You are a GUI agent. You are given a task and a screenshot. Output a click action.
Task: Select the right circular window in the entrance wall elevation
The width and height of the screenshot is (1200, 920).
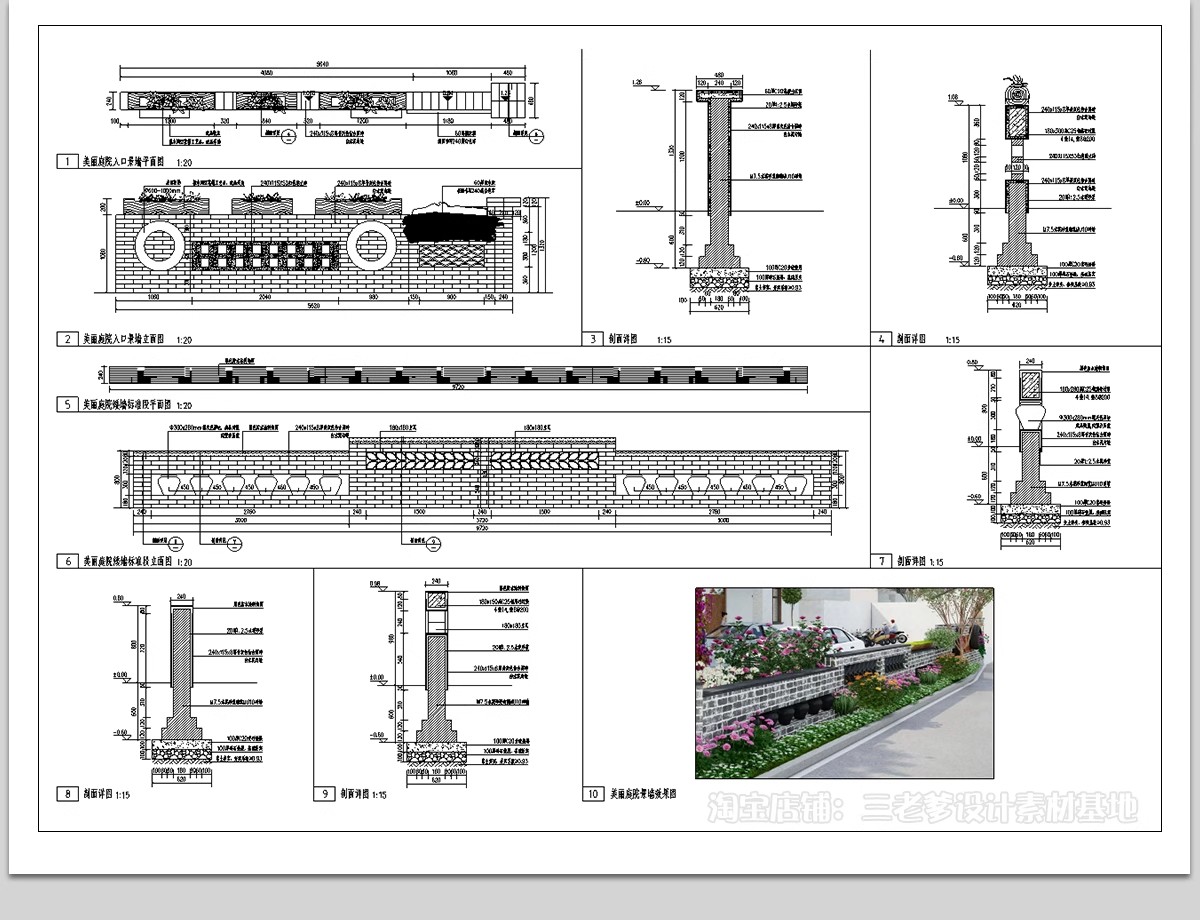(371, 247)
